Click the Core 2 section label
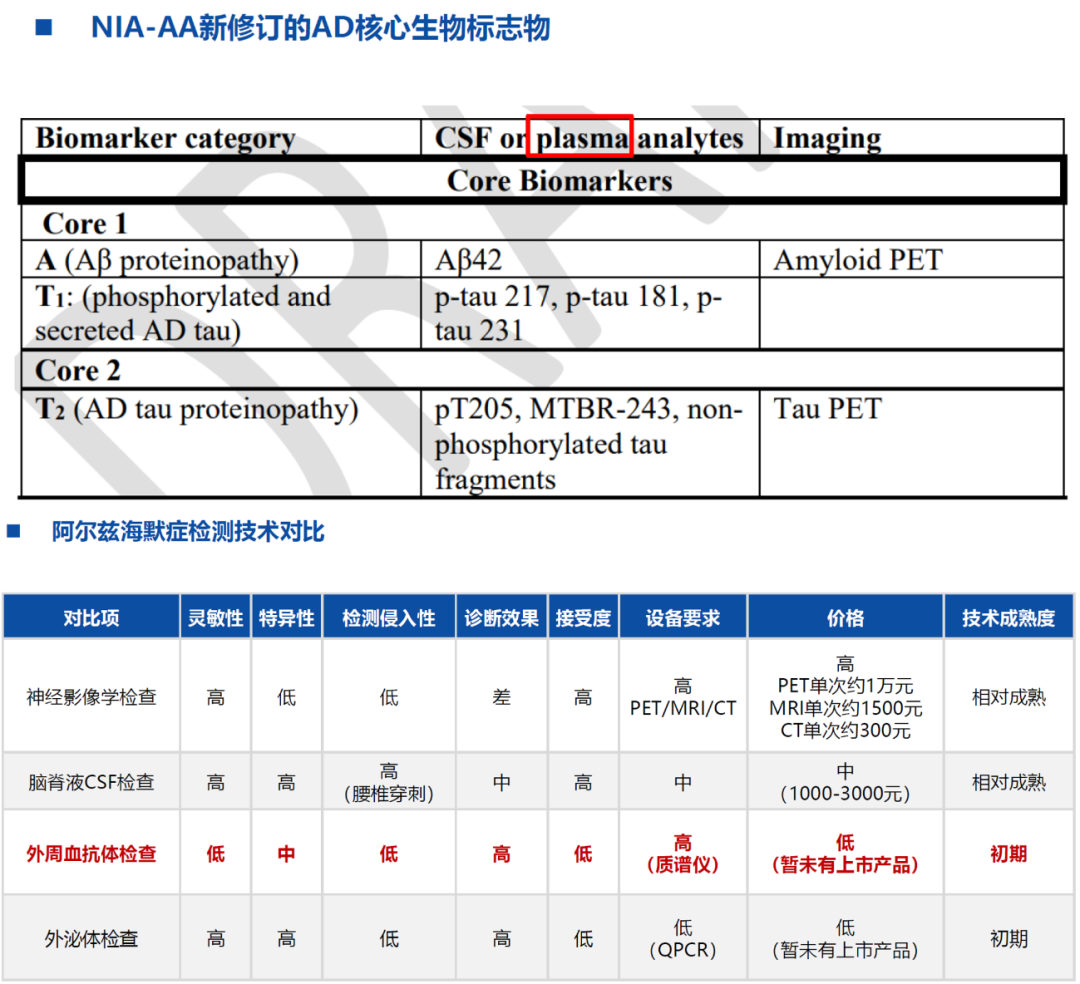 pos(78,371)
